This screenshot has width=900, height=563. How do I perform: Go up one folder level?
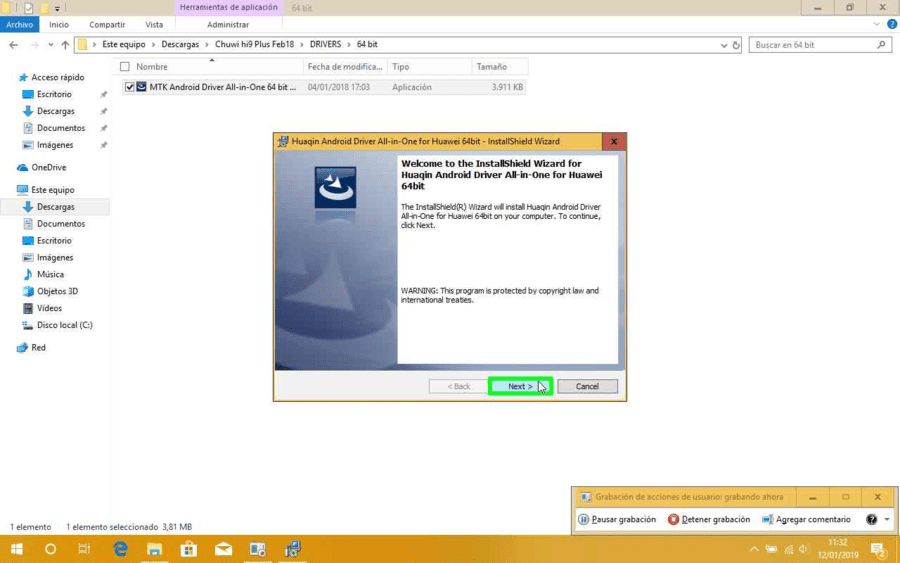(65, 45)
